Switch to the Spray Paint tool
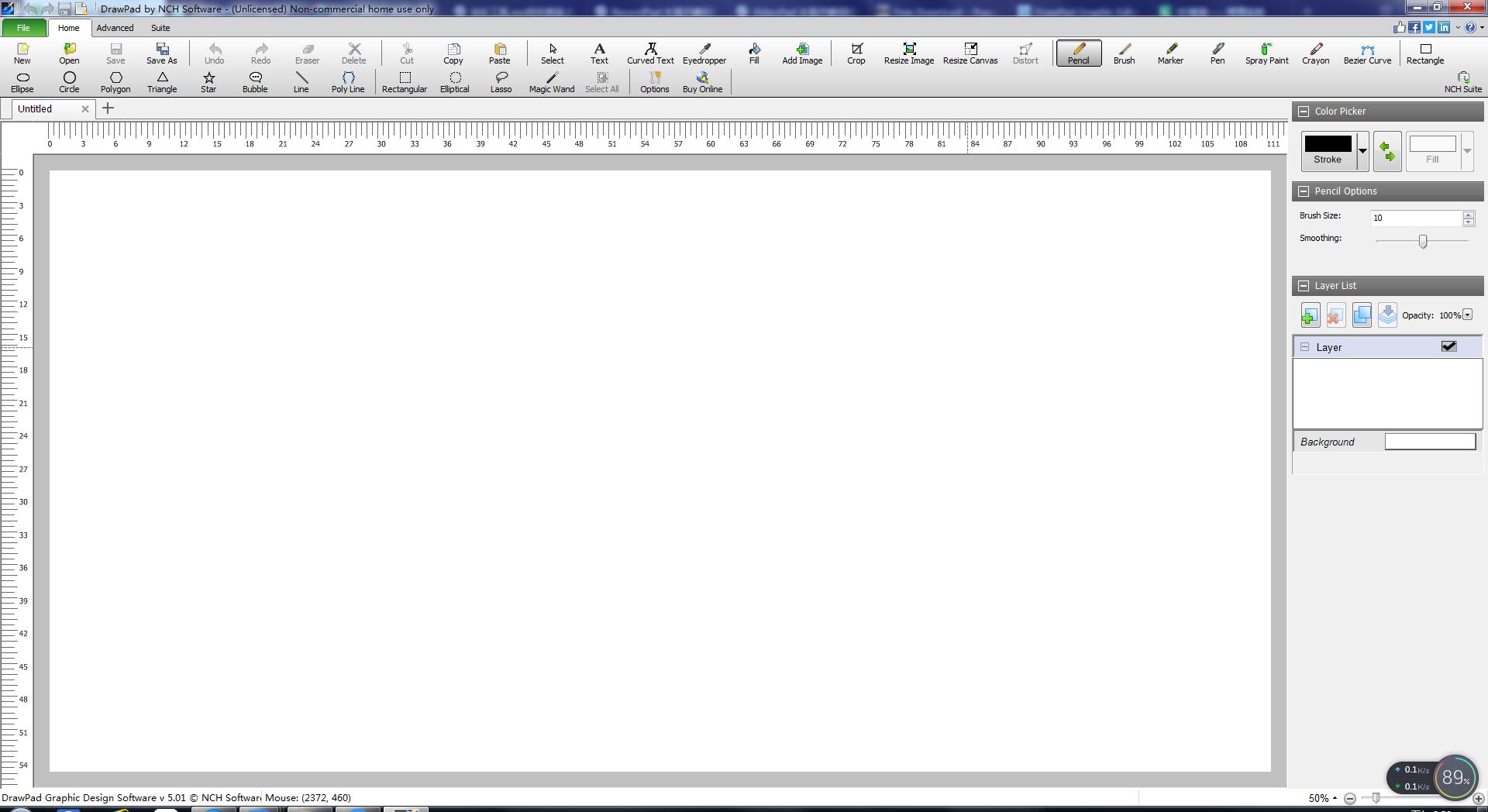This screenshot has width=1488, height=812. [x=1266, y=54]
